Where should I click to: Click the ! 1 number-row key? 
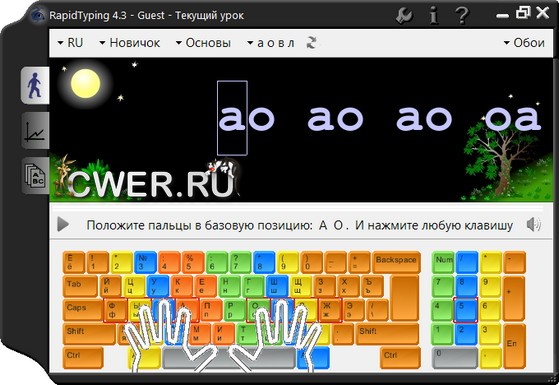pos(98,262)
